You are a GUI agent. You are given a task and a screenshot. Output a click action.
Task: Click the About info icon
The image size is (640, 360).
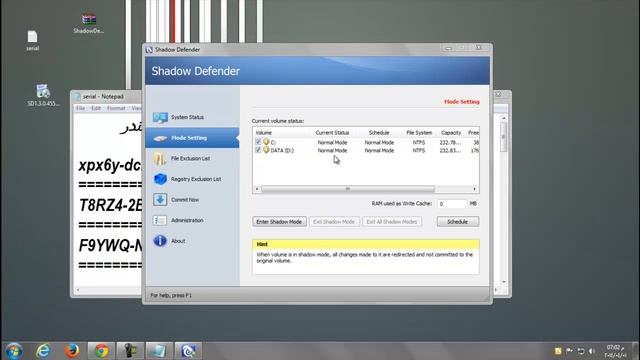click(x=160, y=241)
